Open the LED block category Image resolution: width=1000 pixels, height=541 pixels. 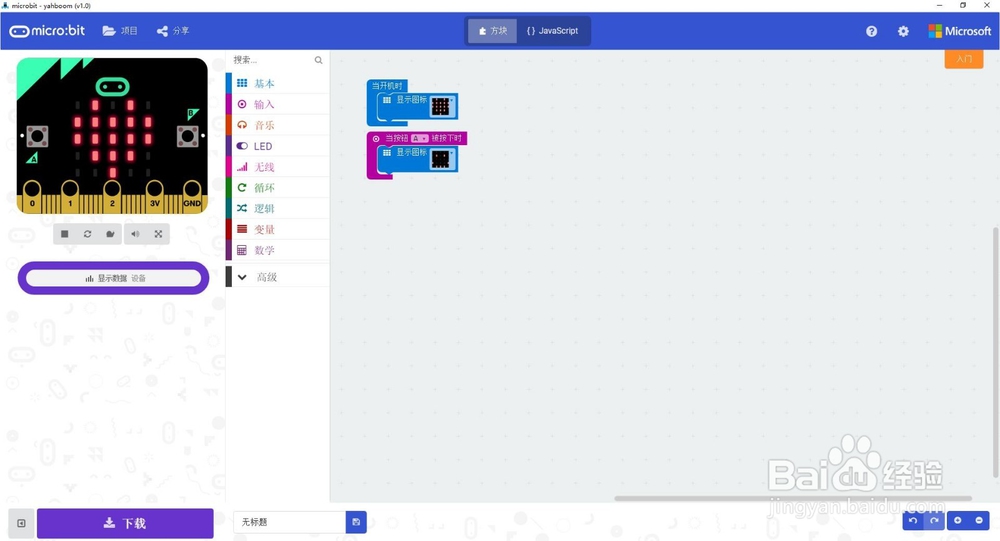[x=278, y=146]
